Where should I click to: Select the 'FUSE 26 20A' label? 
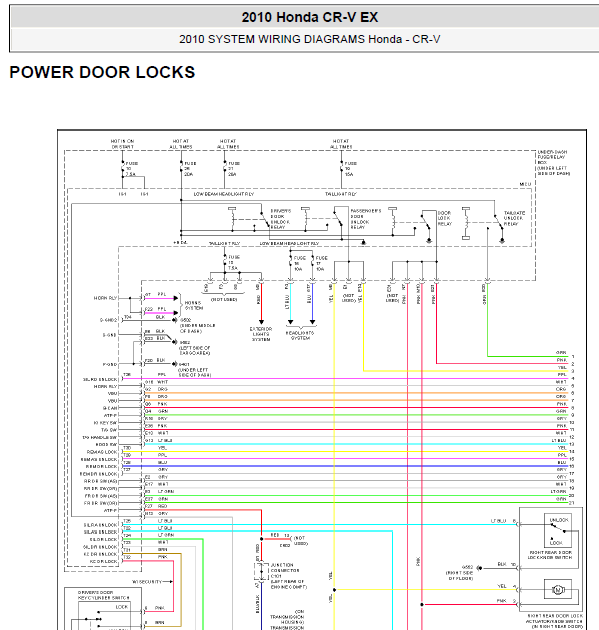click(x=190, y=169)
